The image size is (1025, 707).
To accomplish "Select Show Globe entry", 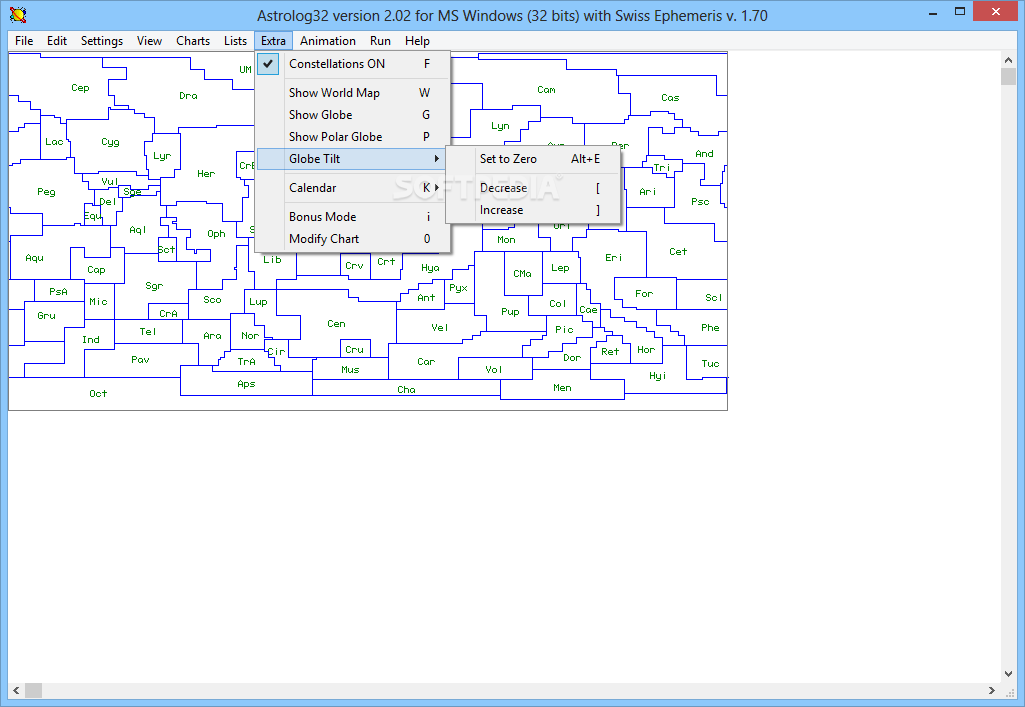I will 352,114.
